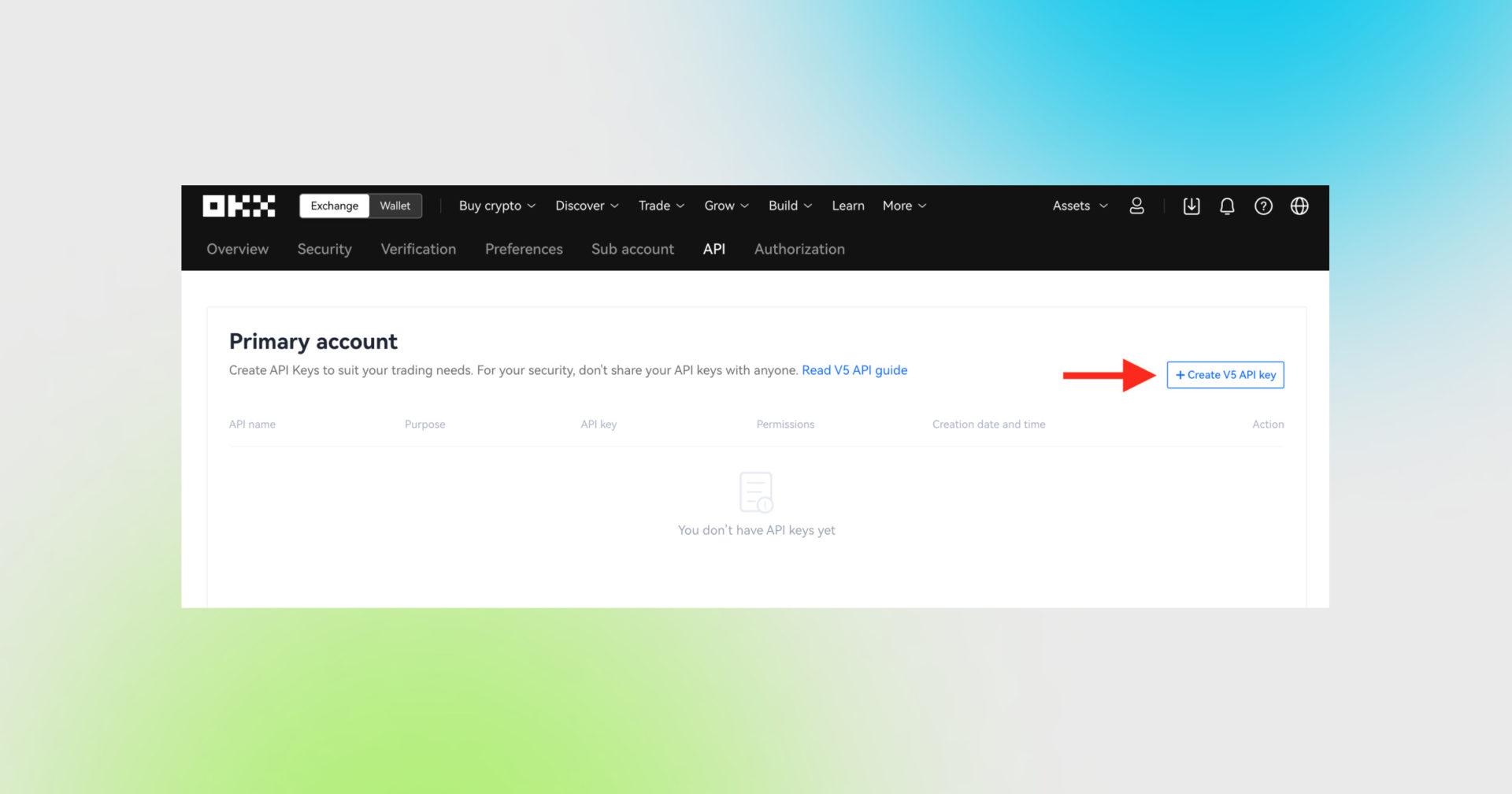Expand the Buy crypto menu
The width and height of the screenshot is (1512, 794).
(x=497, y=206)
